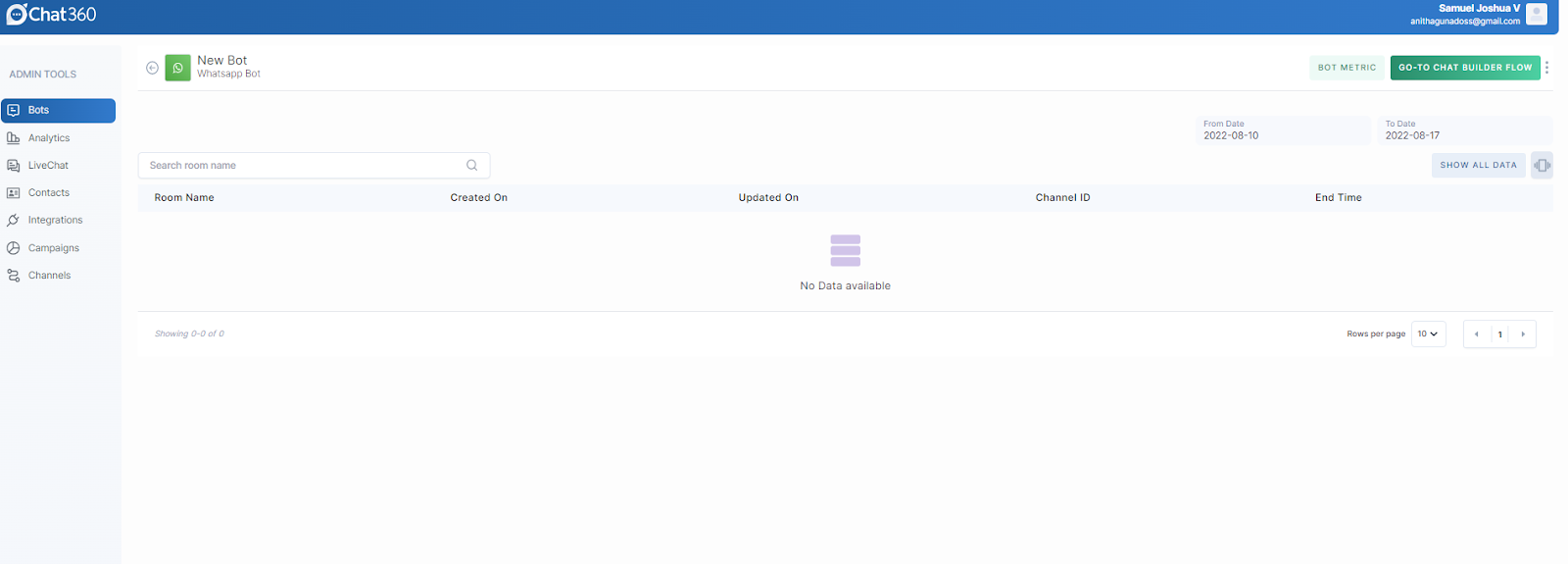1568x564 pixels.
Task: Sort by Channel ID column header
Action: pyautogui.click(x=1062, y=198)
